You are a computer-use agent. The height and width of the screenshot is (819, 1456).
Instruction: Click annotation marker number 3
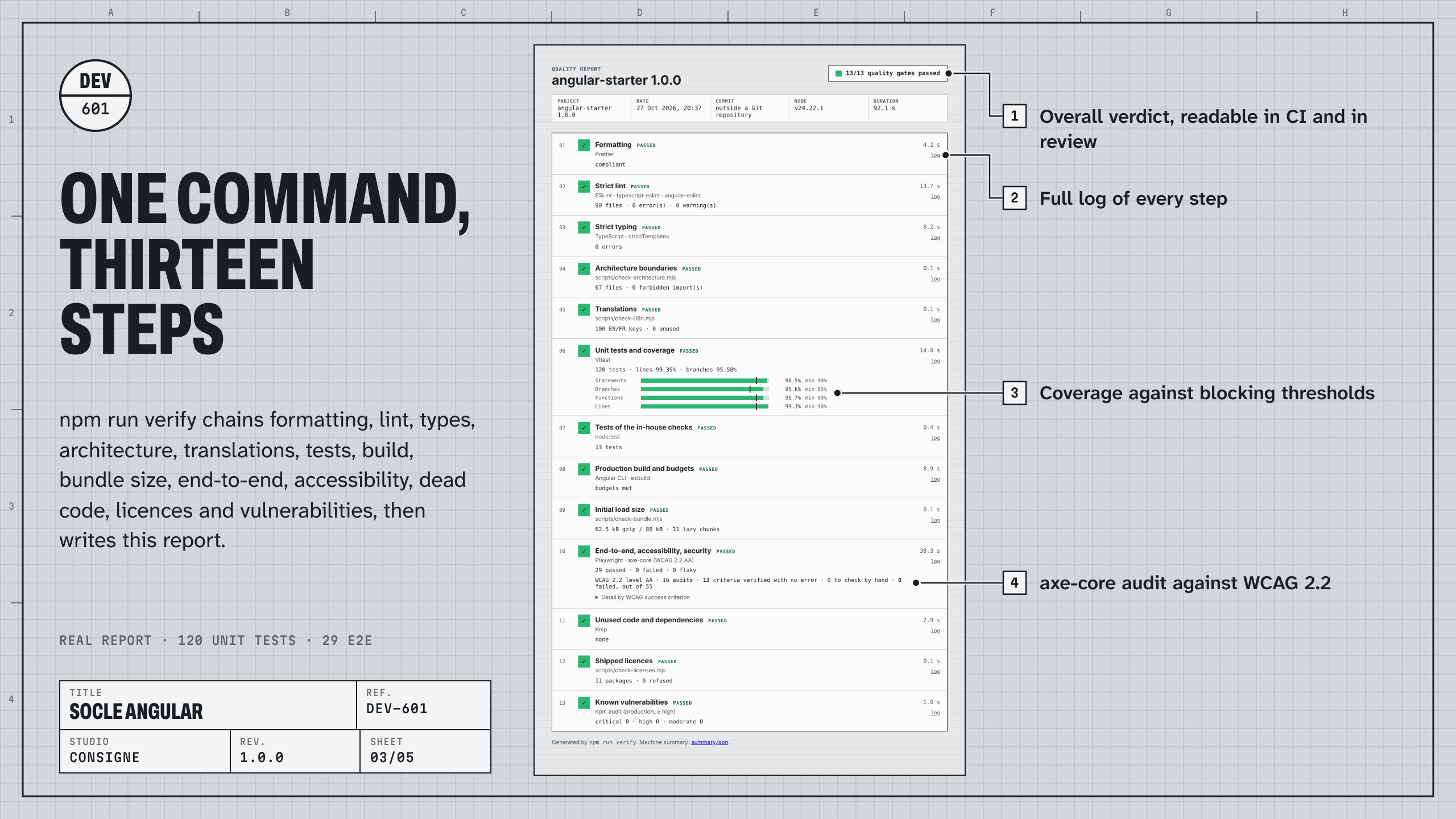pyautogui.click(x=1014, y=393)
